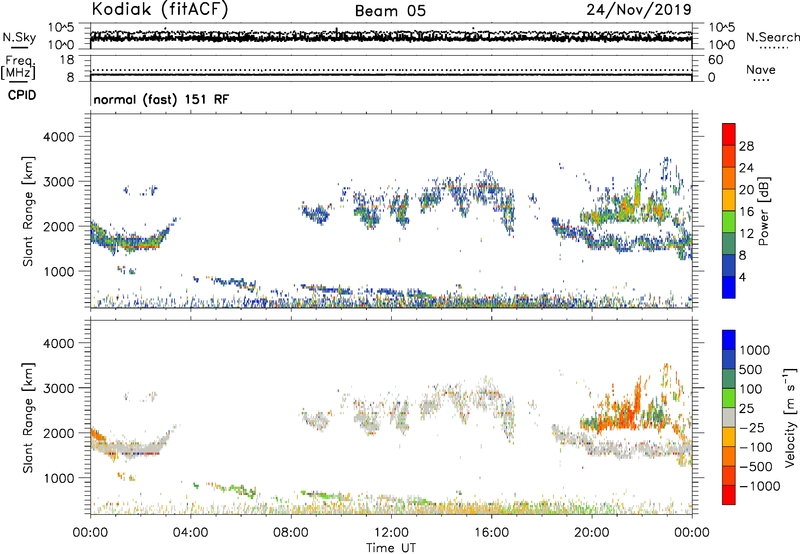This screenshot has height=554, width=800.
Task: Click the 1000 label on Velocity scale
Action: tap(755, 350)
